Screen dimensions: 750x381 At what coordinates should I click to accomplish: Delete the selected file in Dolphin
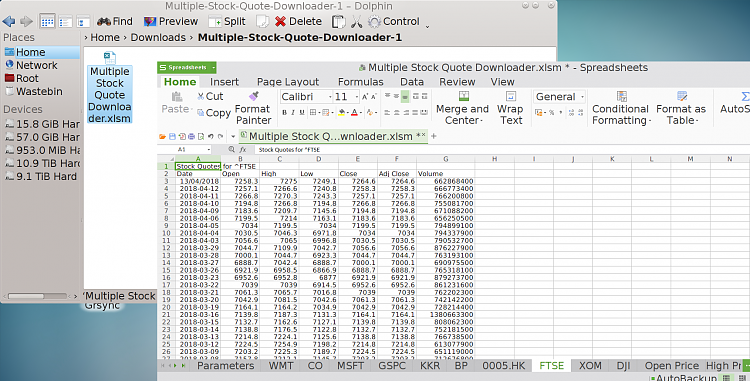(298, 22)
